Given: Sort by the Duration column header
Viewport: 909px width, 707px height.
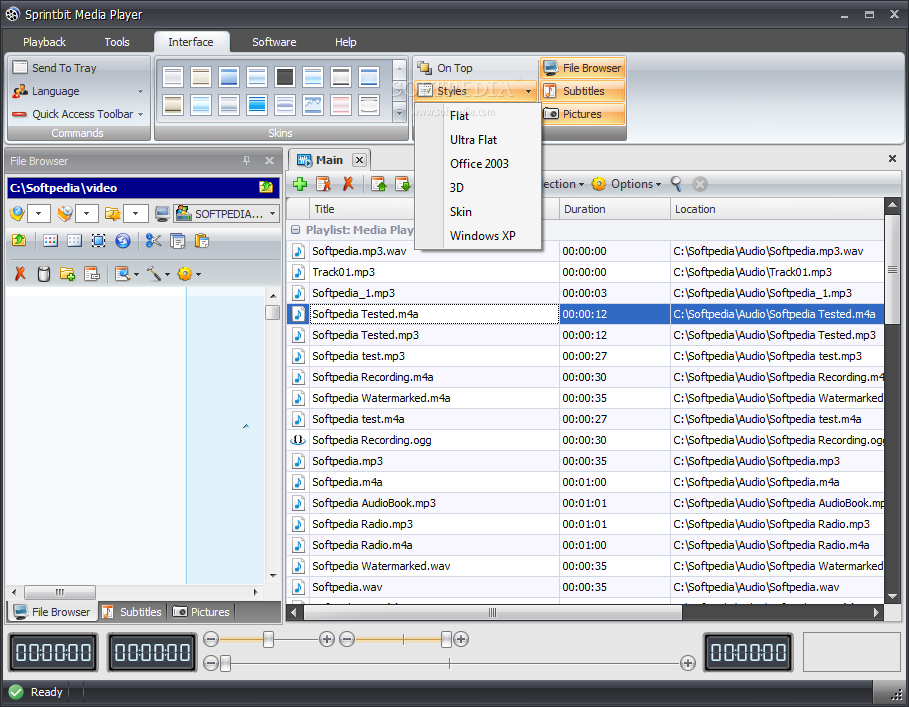Looking at the screenshot, I should click(x=615, y=209).
